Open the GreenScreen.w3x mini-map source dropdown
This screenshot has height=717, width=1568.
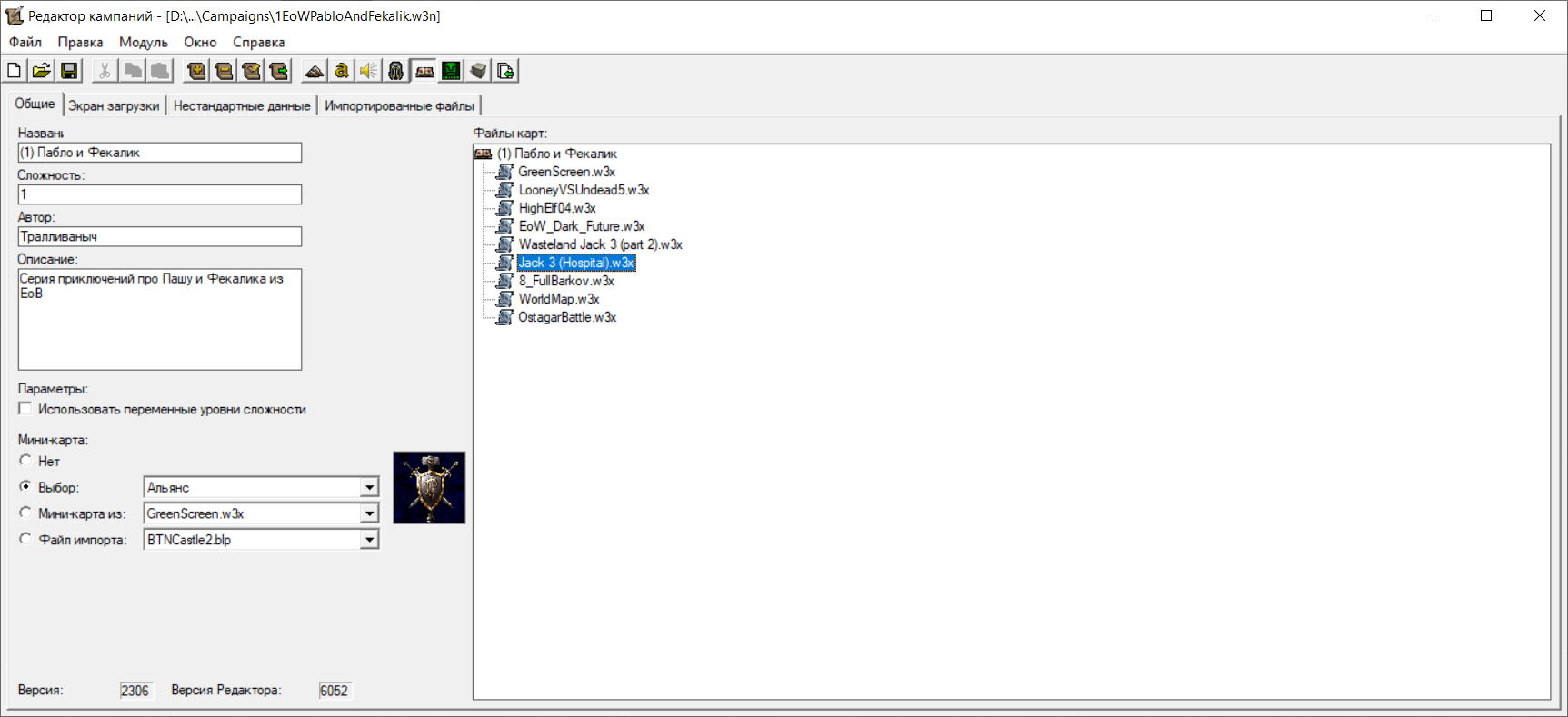(x=369, y=514)
